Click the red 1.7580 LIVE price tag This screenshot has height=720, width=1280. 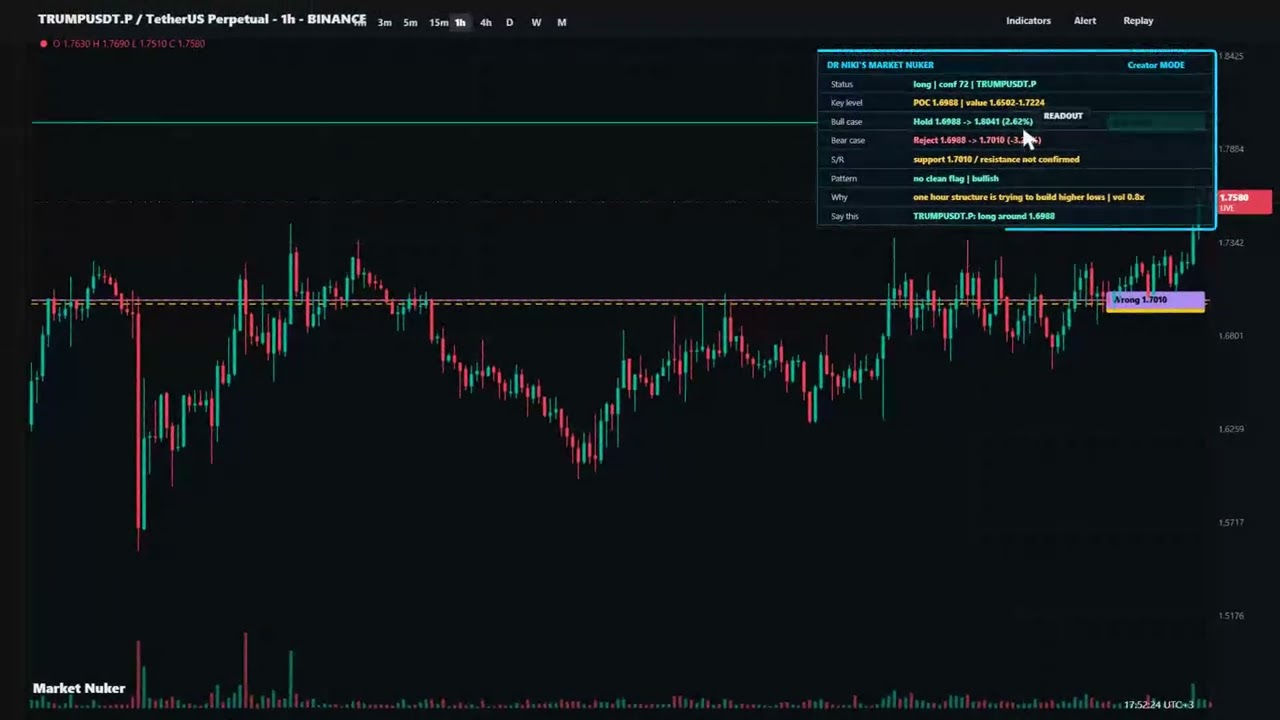tap(1244, 202)
